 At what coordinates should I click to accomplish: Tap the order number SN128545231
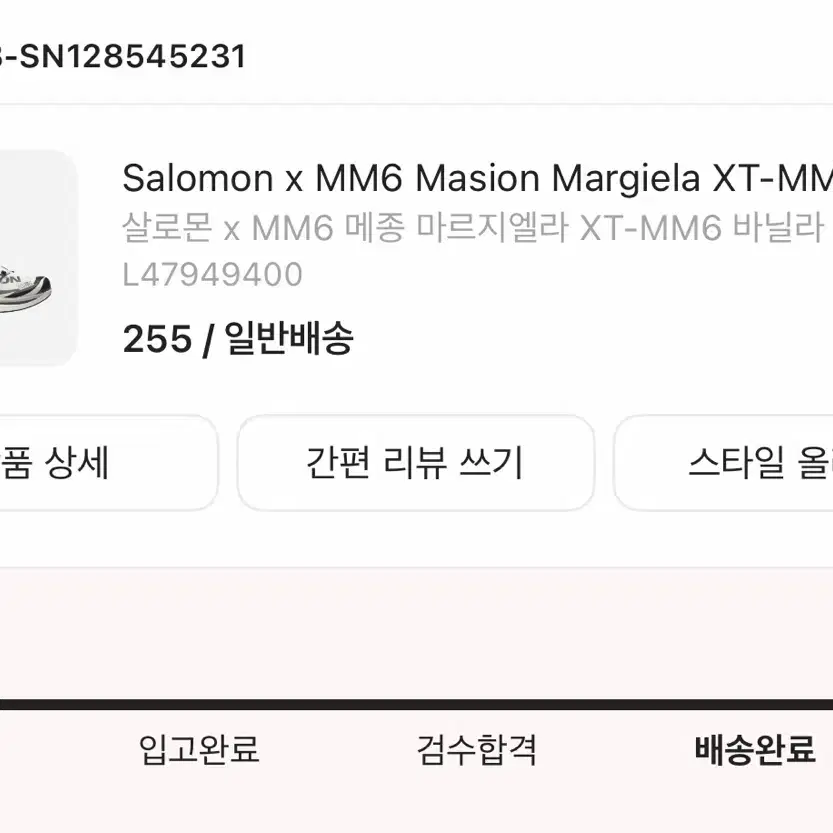pos(120,56)
